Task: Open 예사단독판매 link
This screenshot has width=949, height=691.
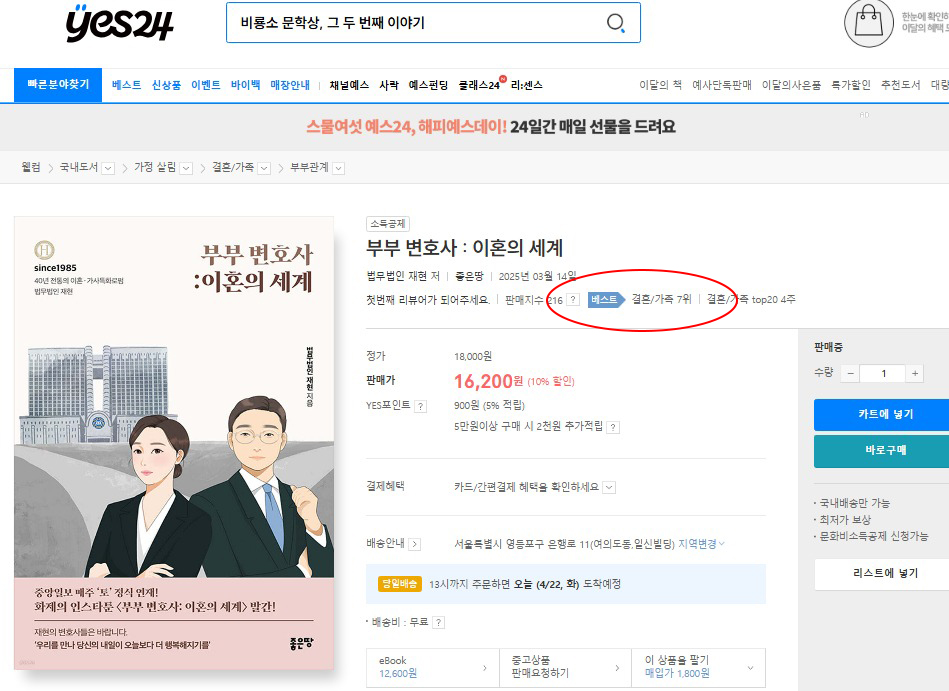Action: click(x=722, y=85)
